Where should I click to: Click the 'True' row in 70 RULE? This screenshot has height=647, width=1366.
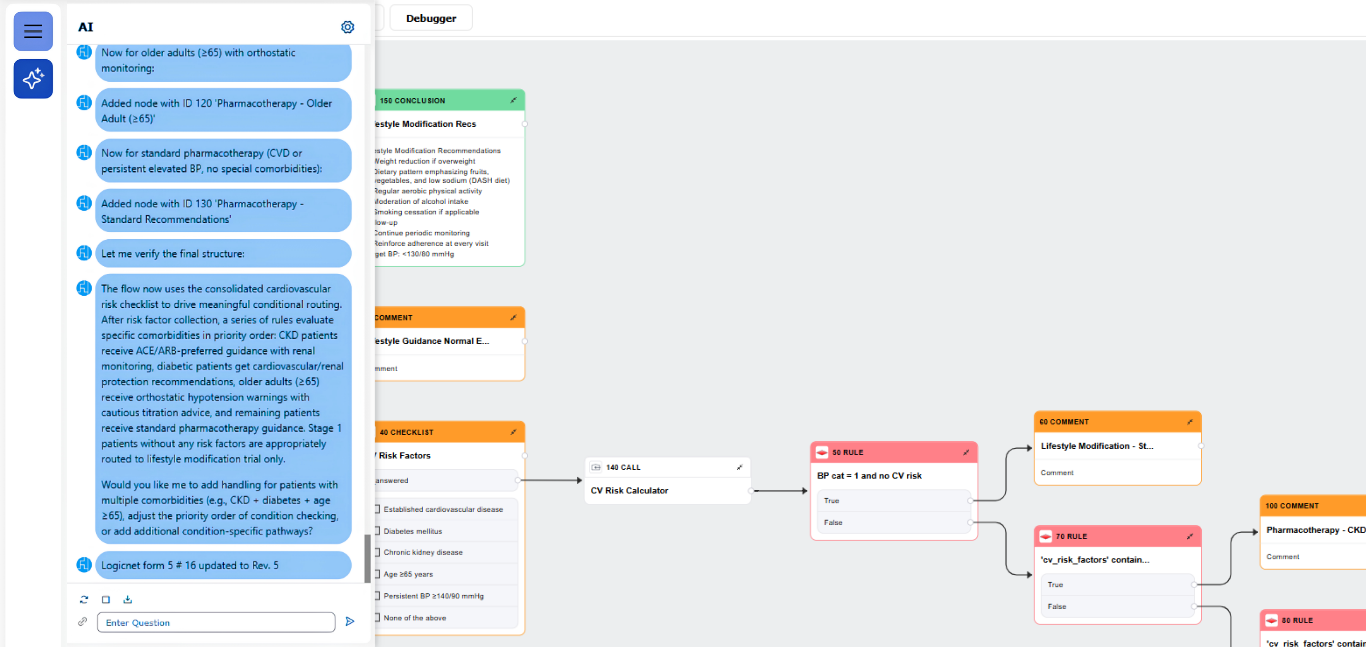(x=1118, y=584)
